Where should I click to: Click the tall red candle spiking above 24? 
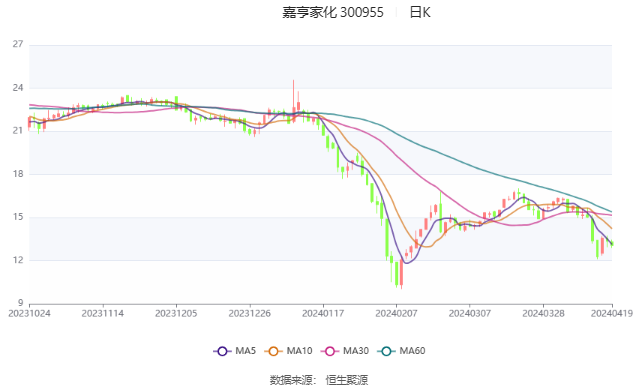[x=293, y=102]
